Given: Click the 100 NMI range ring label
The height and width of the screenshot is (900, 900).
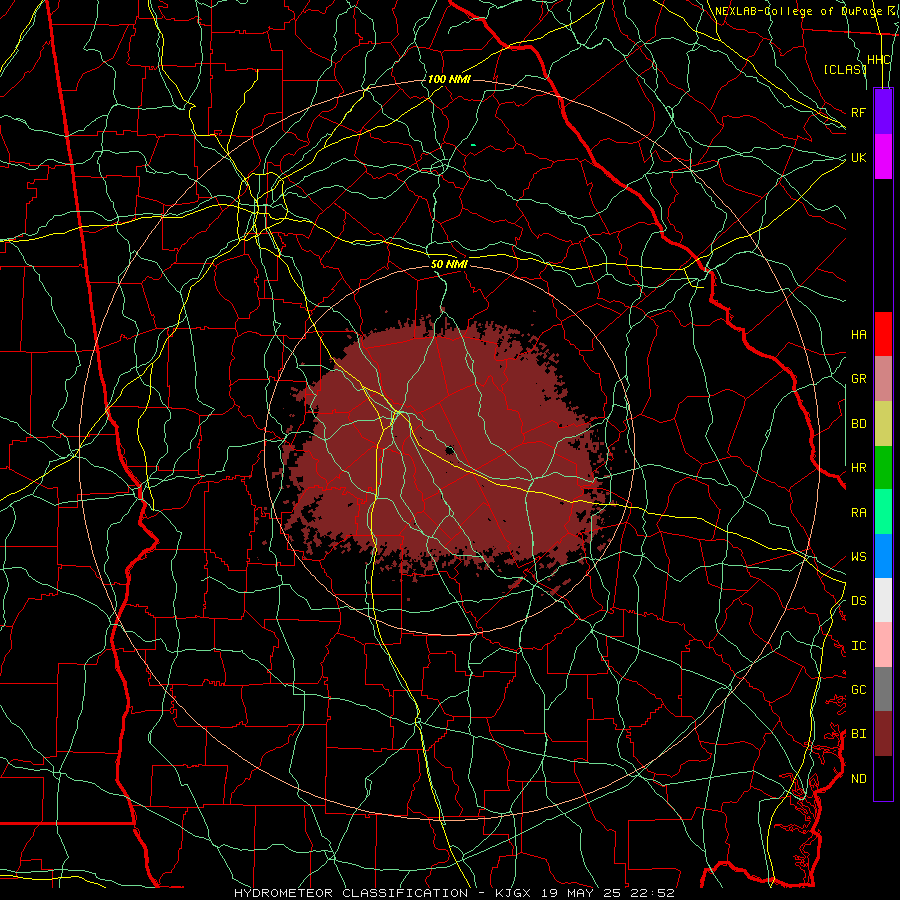Looking at the screenshot, I should [449, 79].
